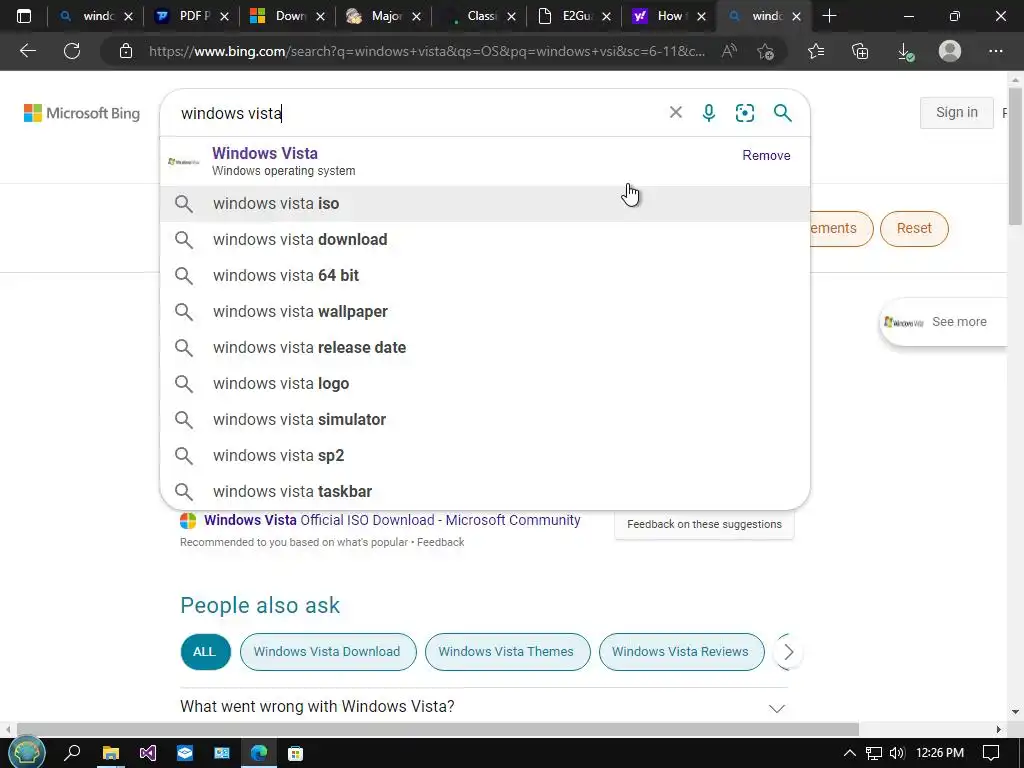Select suggestion 'windows vista 64 bit'
Image resolution: width=1024 pixels, height=768 pixels.
[x=485, y=275]
